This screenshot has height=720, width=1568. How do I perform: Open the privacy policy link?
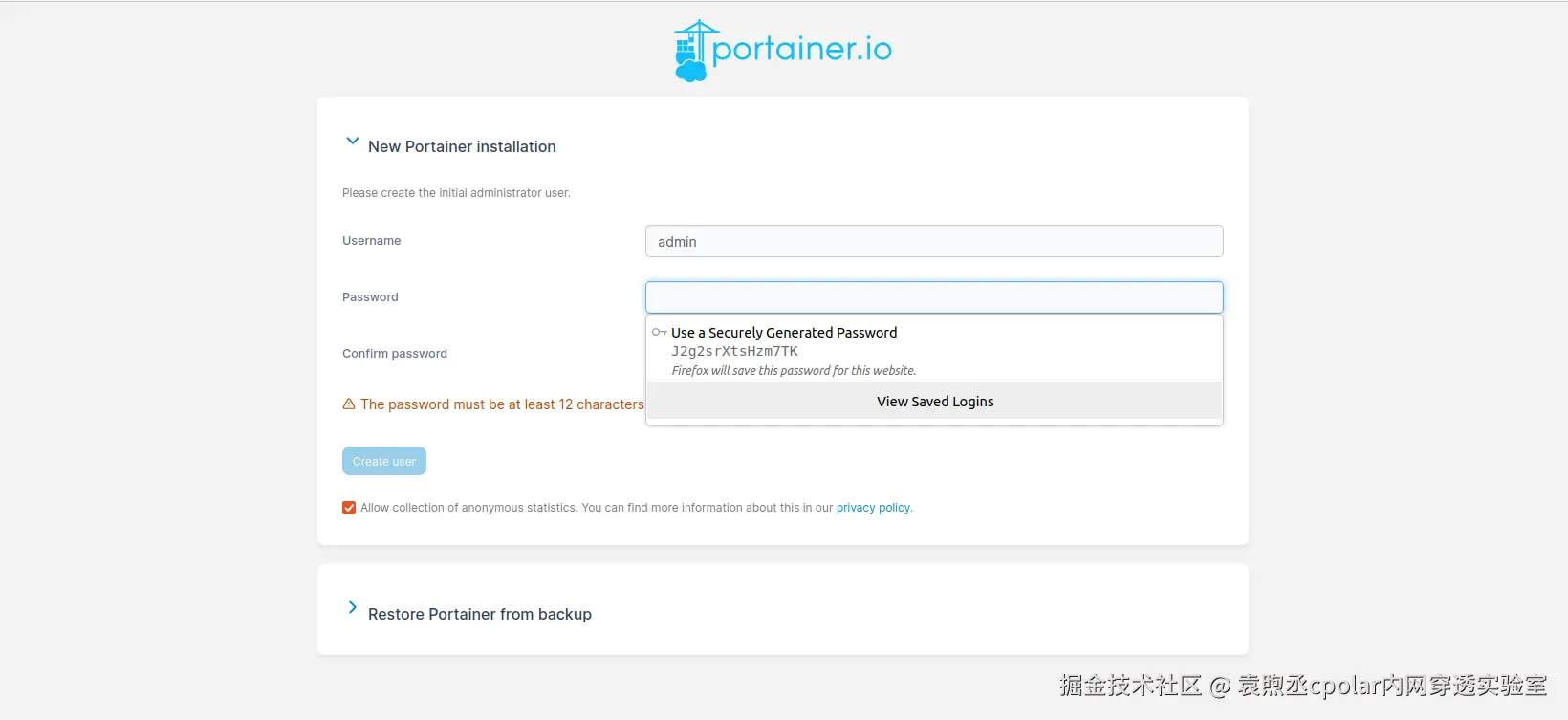[873, 508]
